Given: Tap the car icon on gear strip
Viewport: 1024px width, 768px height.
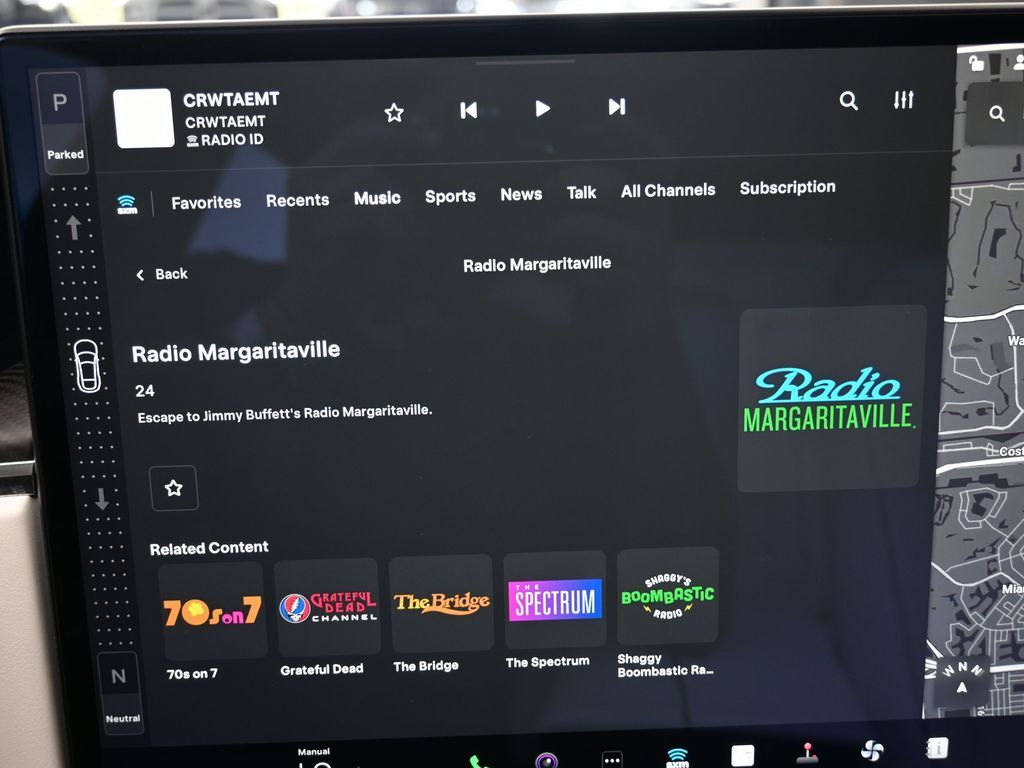Looking at the screenshot, I should 87,366.
